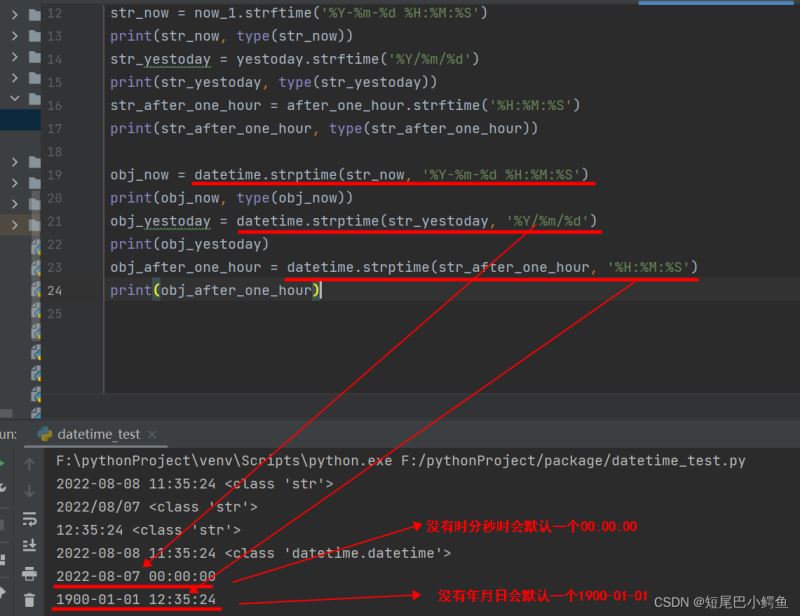800x616 pixels.
Task: Click the Up the Stack Trace arrow
Action: 29,463
